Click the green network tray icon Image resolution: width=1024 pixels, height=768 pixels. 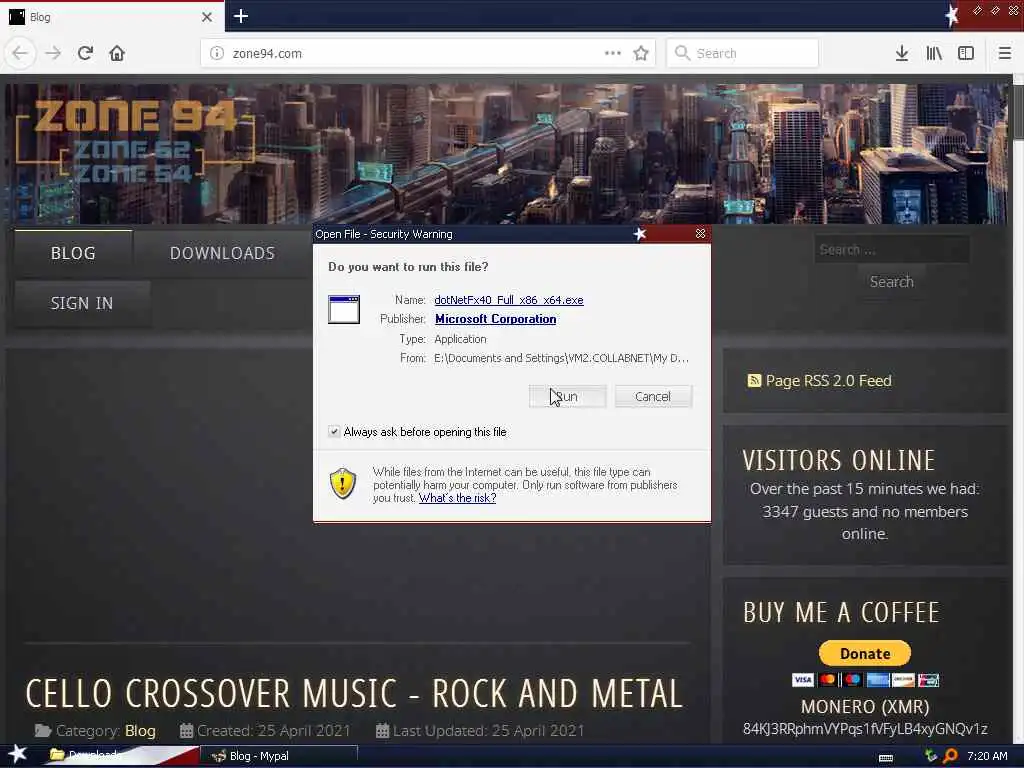(931, 756)
